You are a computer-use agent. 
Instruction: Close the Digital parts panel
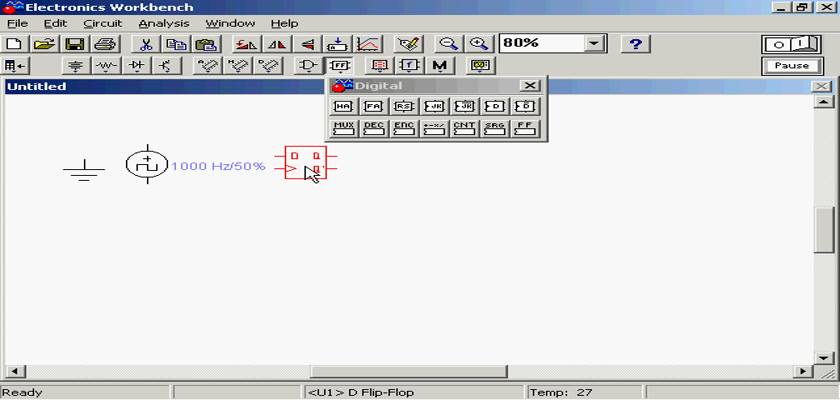click(530, 86)
